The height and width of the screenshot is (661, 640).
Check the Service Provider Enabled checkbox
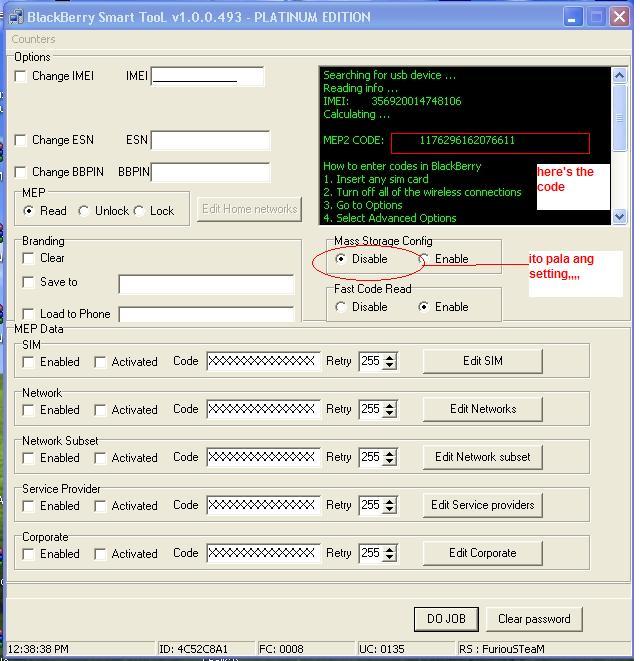[x=28, y=506]
